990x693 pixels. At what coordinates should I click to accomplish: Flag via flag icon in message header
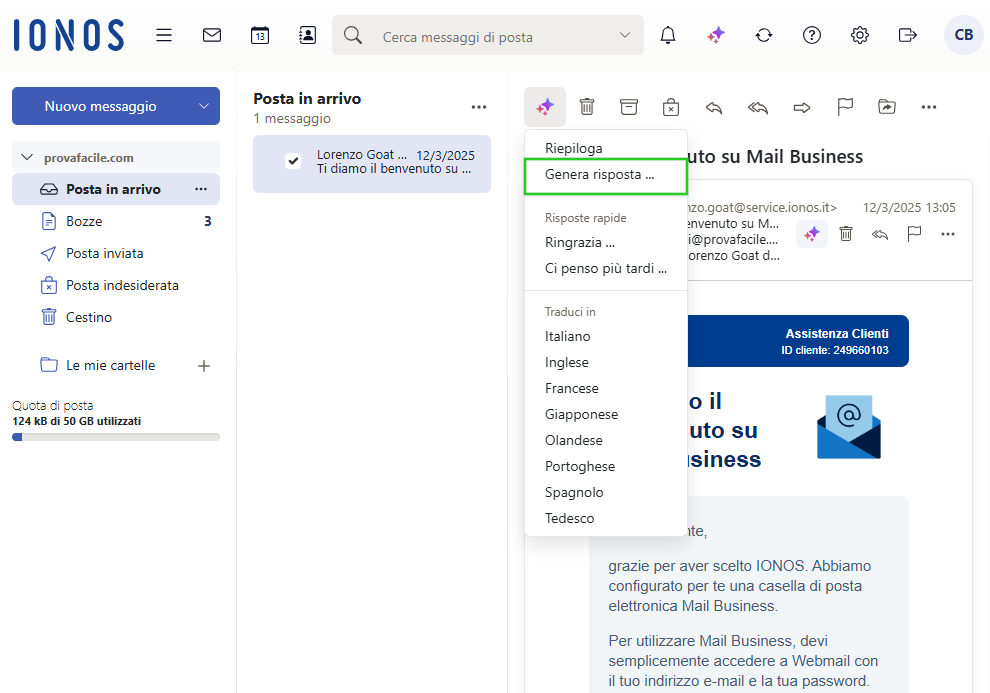914,234
